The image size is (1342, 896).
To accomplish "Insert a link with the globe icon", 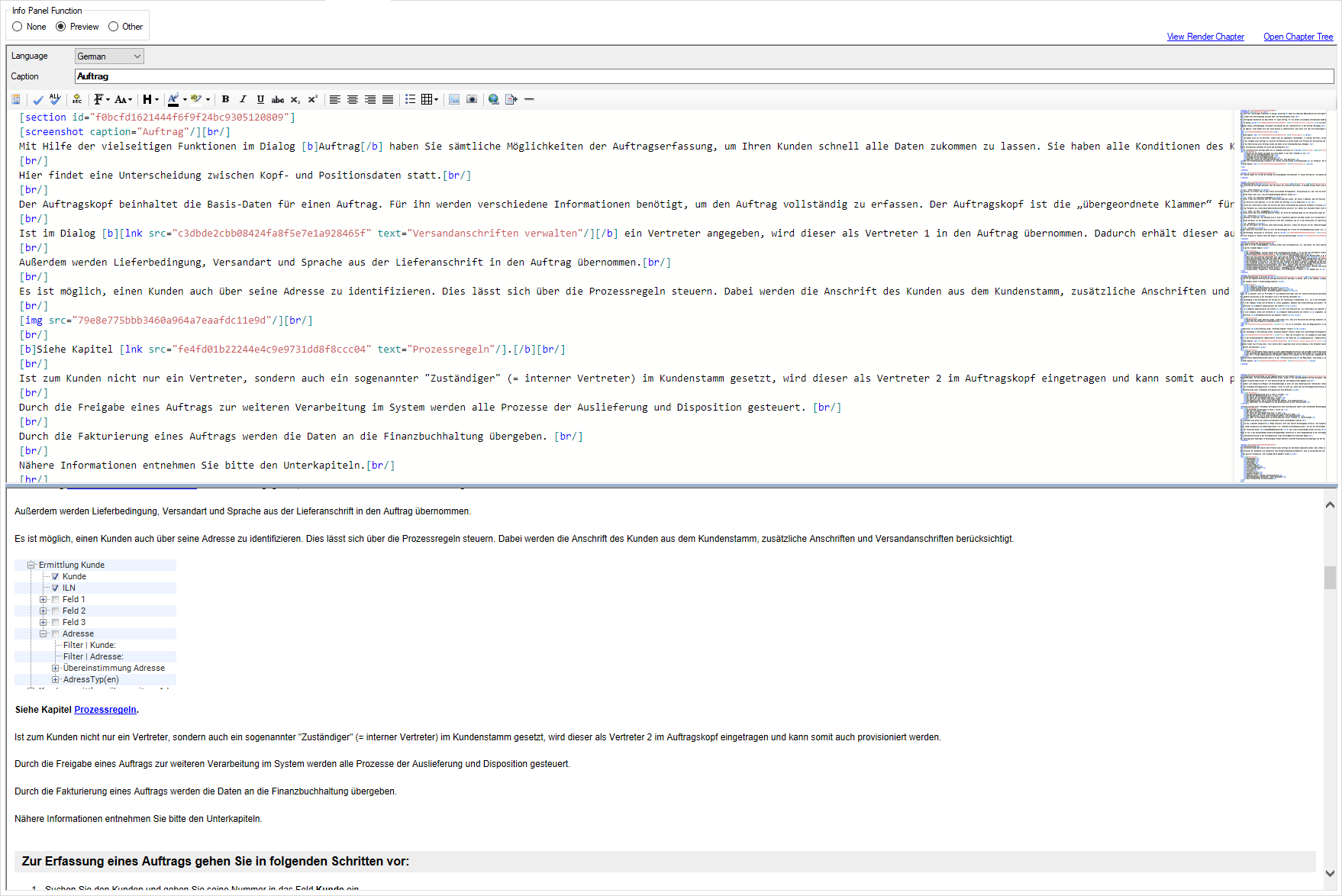I will coord(494,99).
